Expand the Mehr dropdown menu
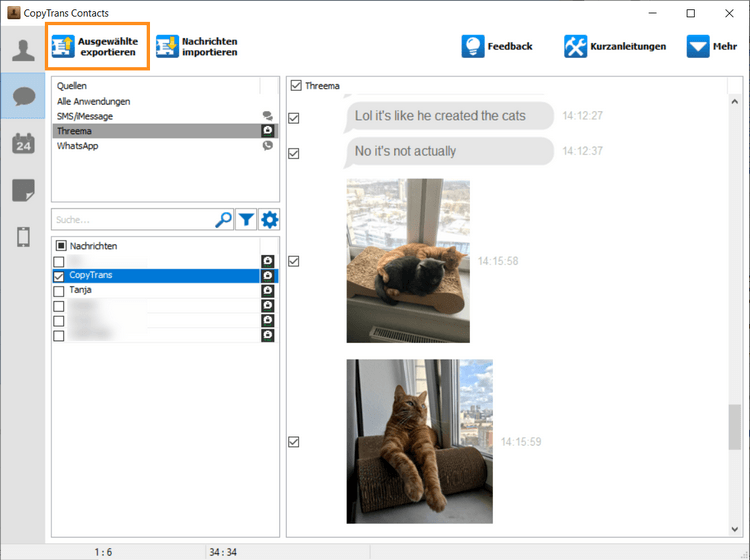This screenshot has height=560, width=750. [x=712, y=46]
